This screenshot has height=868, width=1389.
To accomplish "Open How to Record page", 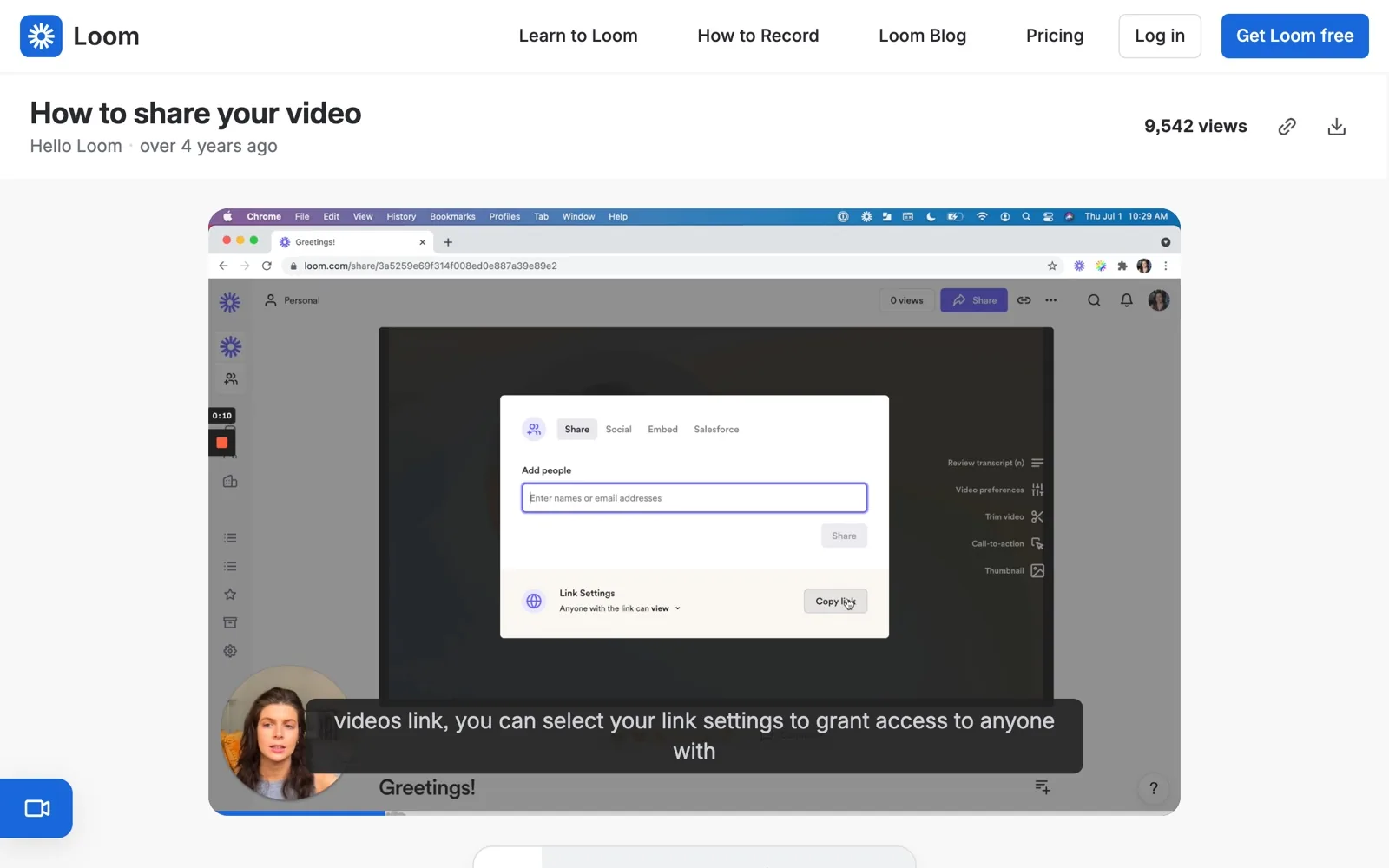I will pyautogui.click(x=758, y=36).
